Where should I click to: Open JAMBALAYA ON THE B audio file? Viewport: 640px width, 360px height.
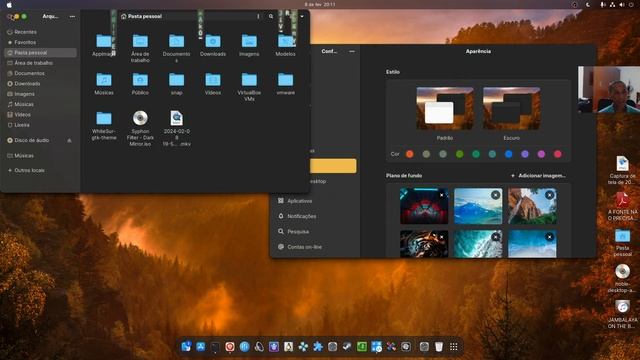(622, 307)
